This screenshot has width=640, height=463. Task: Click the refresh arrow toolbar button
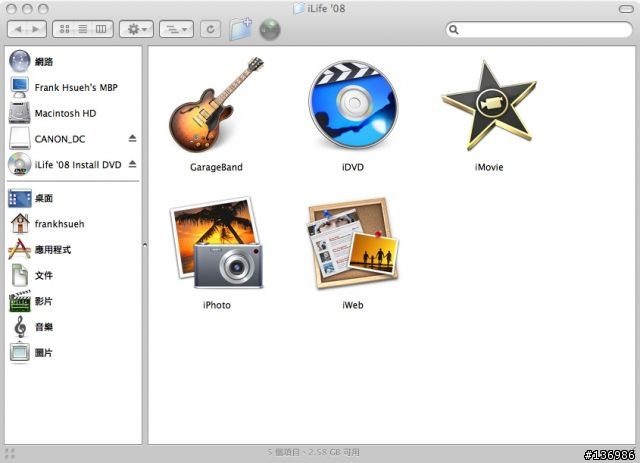click(211, 29)
